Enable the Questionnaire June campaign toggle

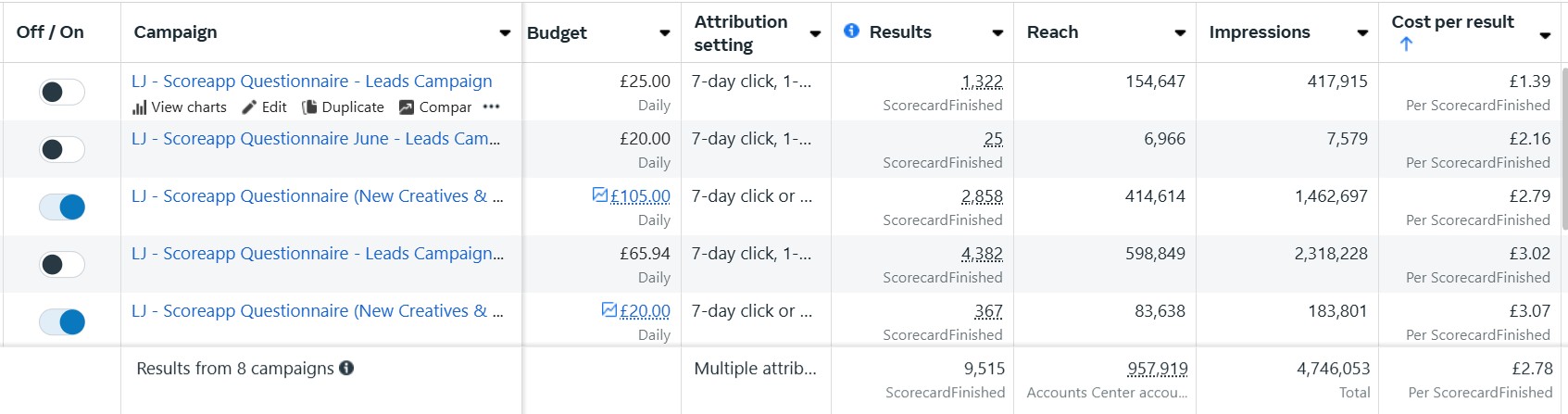(x=62, y=149)
